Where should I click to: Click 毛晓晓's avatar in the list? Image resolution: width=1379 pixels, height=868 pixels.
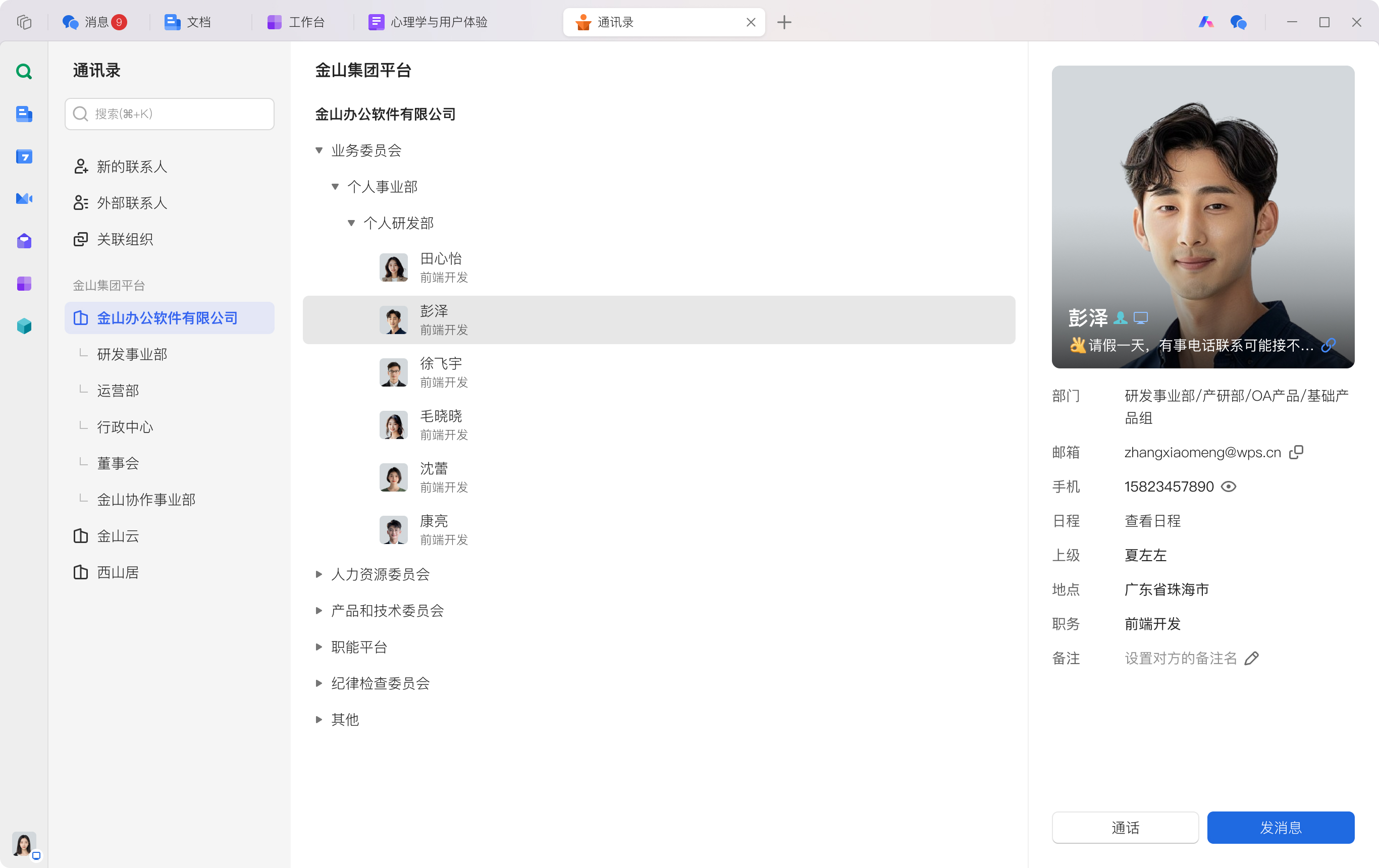[393, 425]
